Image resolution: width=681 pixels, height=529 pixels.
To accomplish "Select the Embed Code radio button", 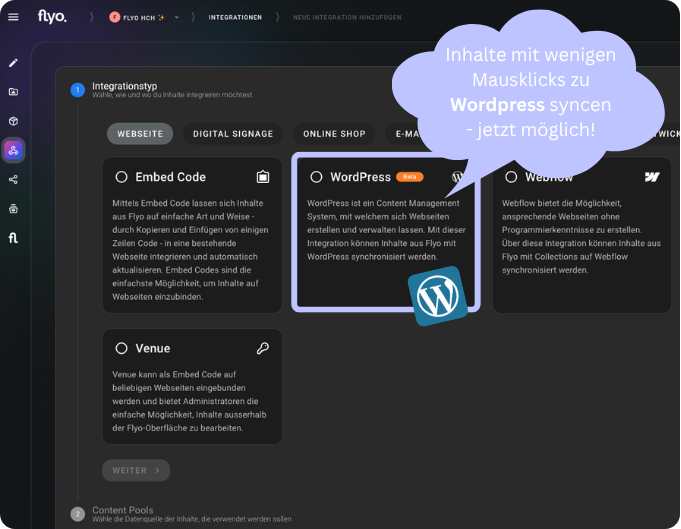I will coord(122,177).
